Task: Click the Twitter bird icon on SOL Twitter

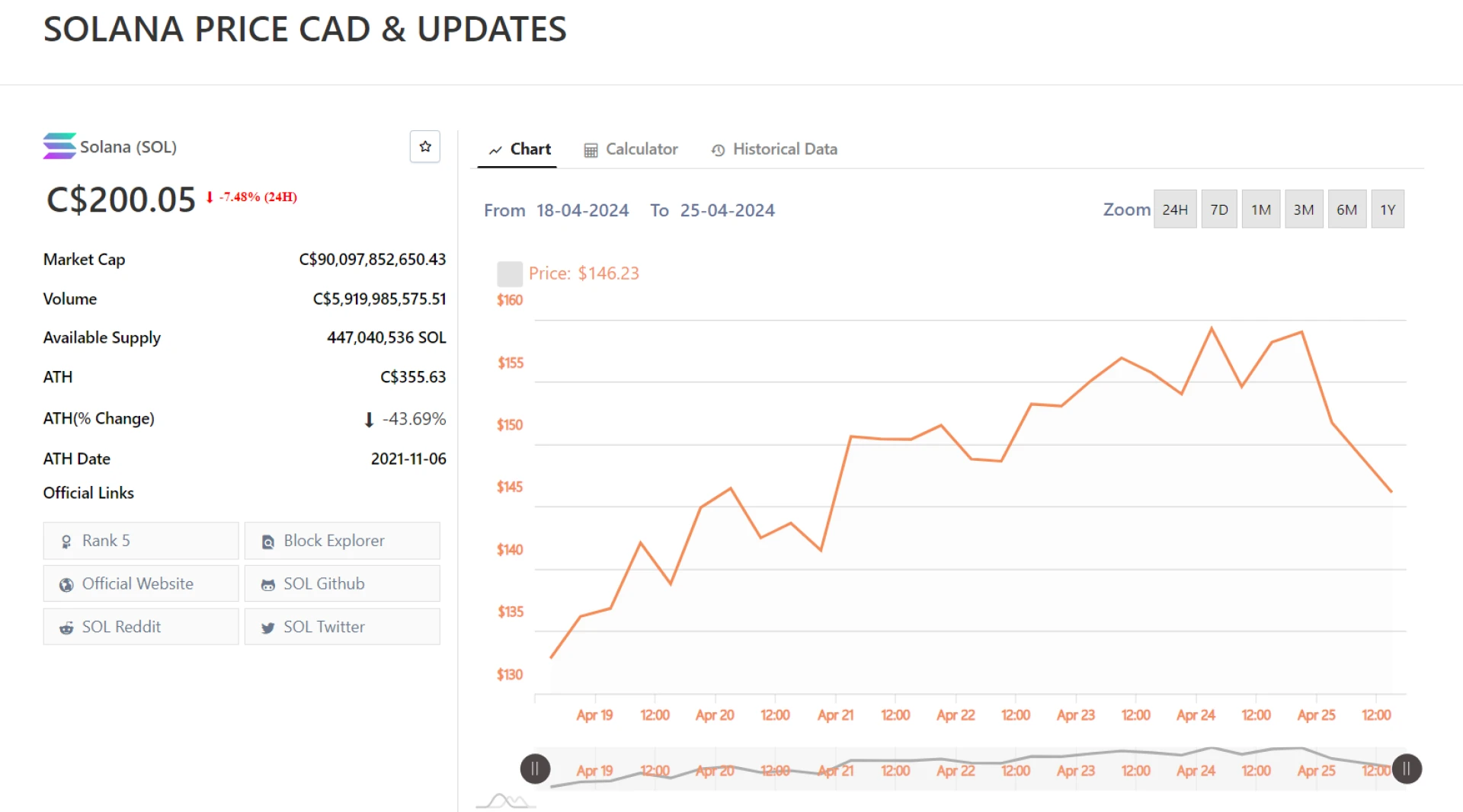Action: 267,628
